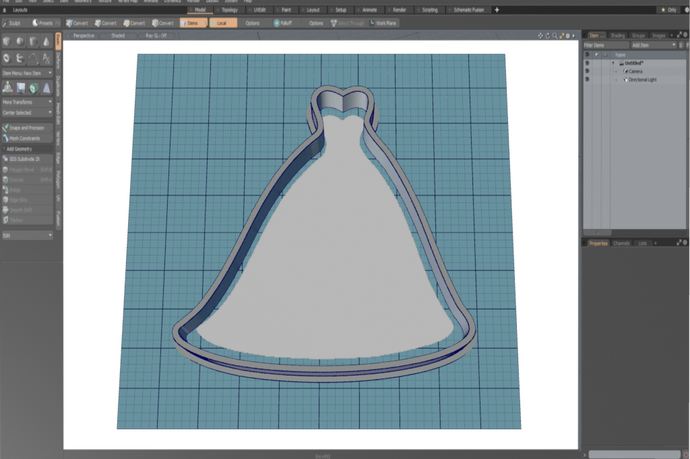Image resolution: width=690 pixels, height=459 pixels.
Task: Select the Text tool icon
Action: (46, 58)
